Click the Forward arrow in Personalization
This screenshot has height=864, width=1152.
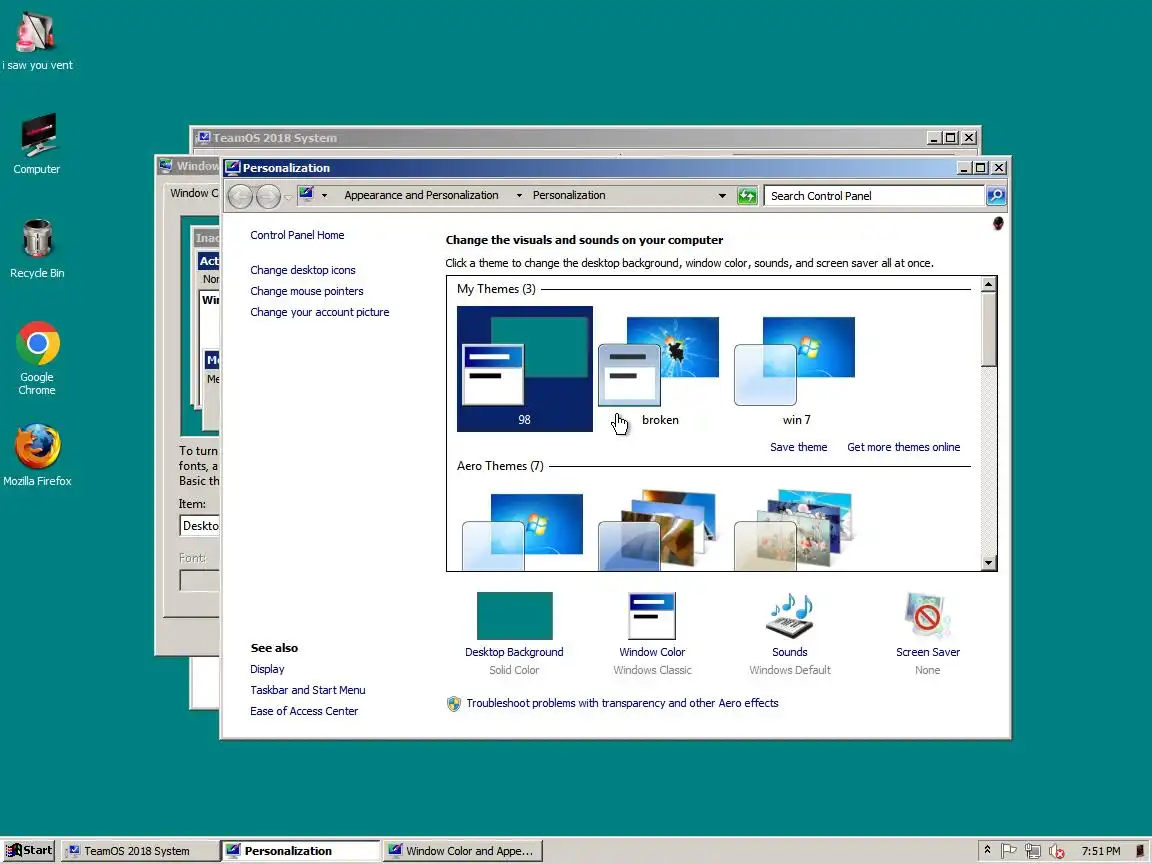pyautogui.click(x=268, y=196)
